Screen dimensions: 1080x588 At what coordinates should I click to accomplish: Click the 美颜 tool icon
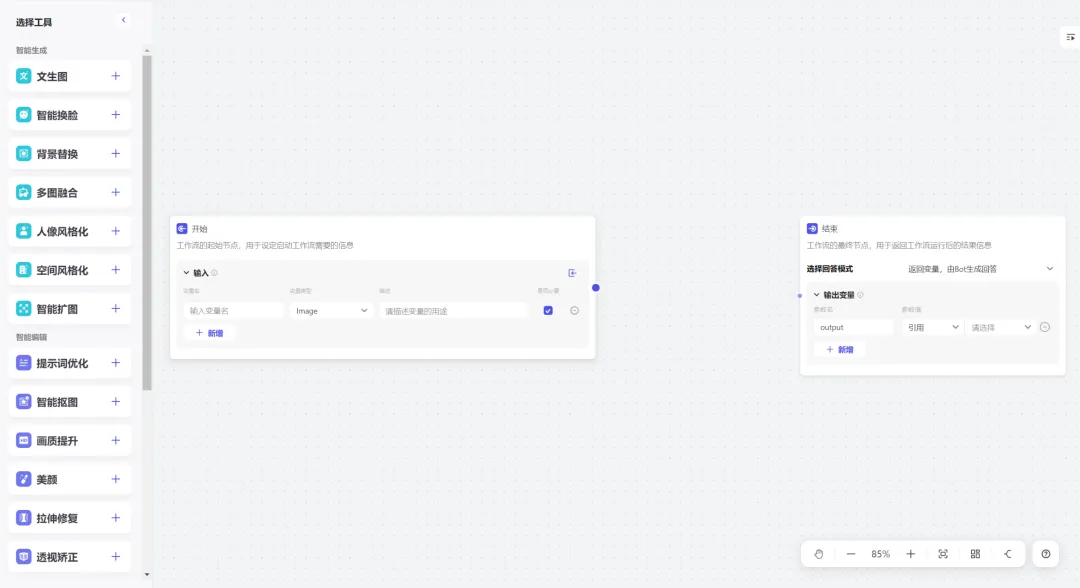point(23,479)
